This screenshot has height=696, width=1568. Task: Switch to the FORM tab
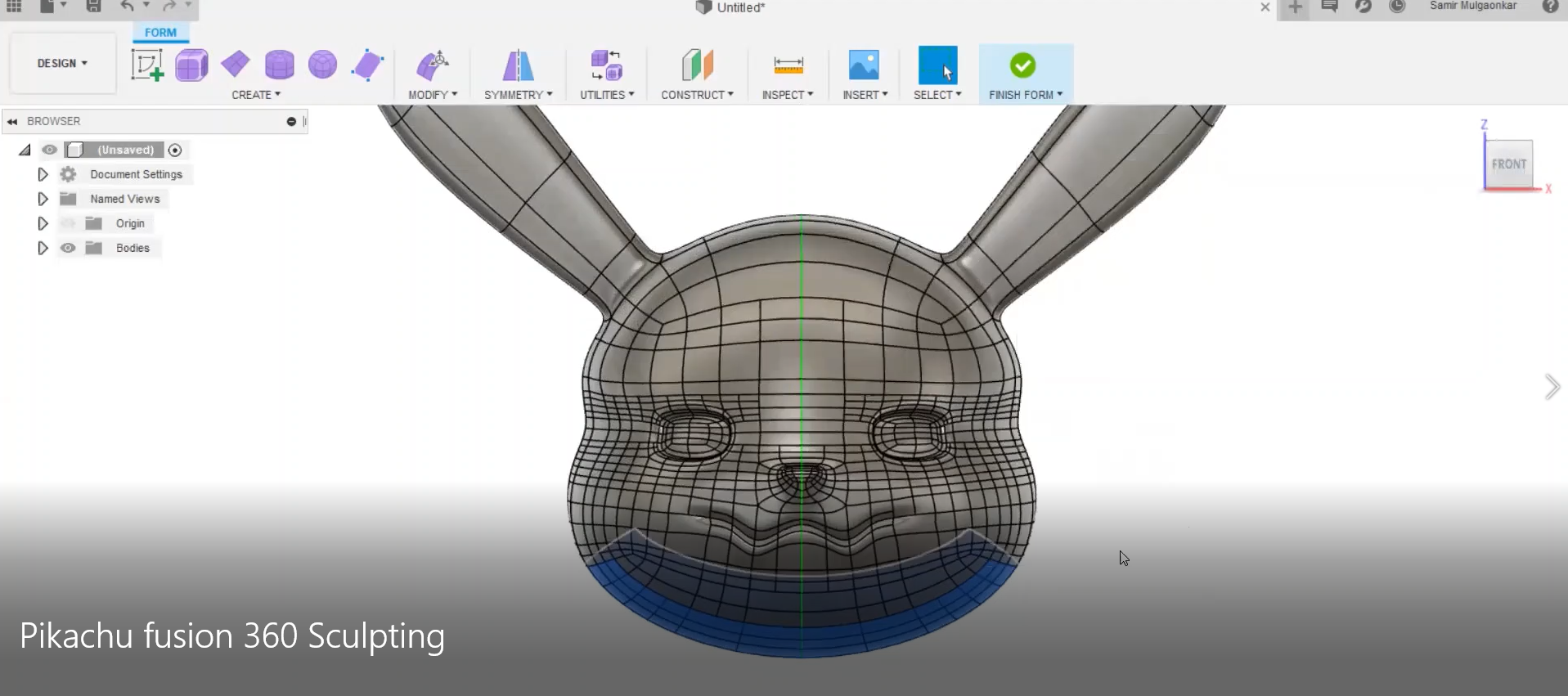pos(160,33)
